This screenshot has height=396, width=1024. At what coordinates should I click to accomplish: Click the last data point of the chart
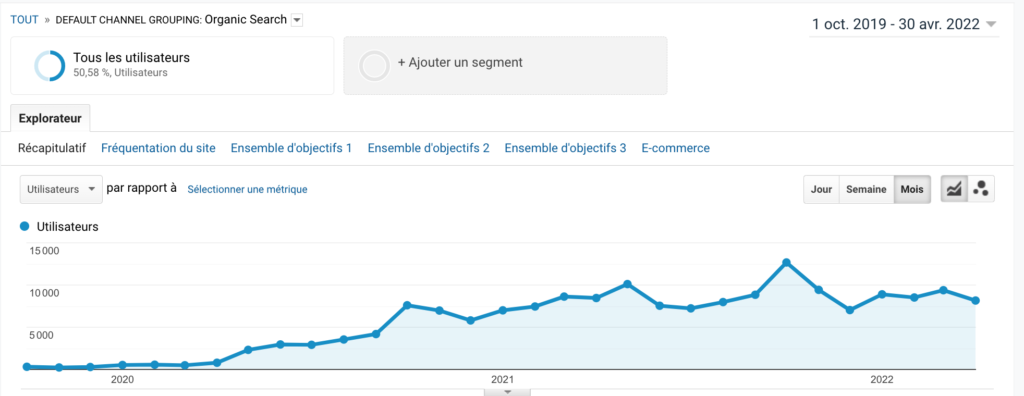pyautogui.click(x=976, y=301)
